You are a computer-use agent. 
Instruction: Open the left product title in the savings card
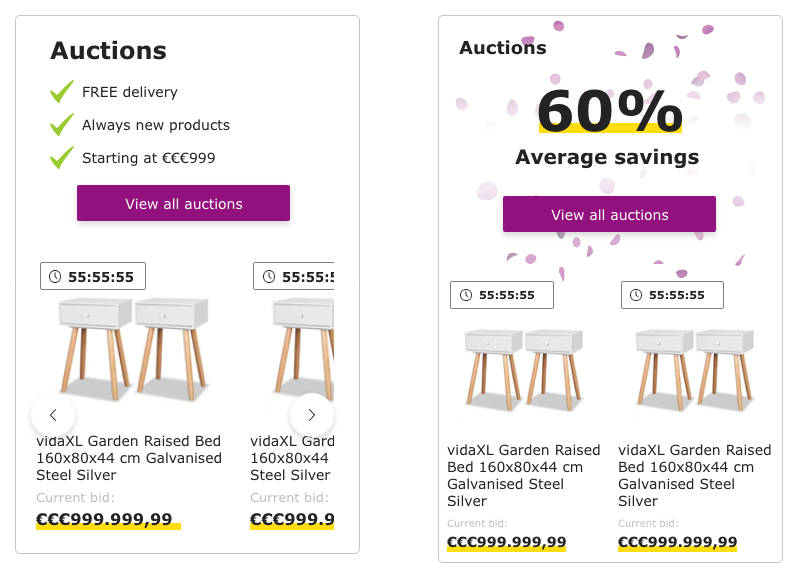point(524,476)
